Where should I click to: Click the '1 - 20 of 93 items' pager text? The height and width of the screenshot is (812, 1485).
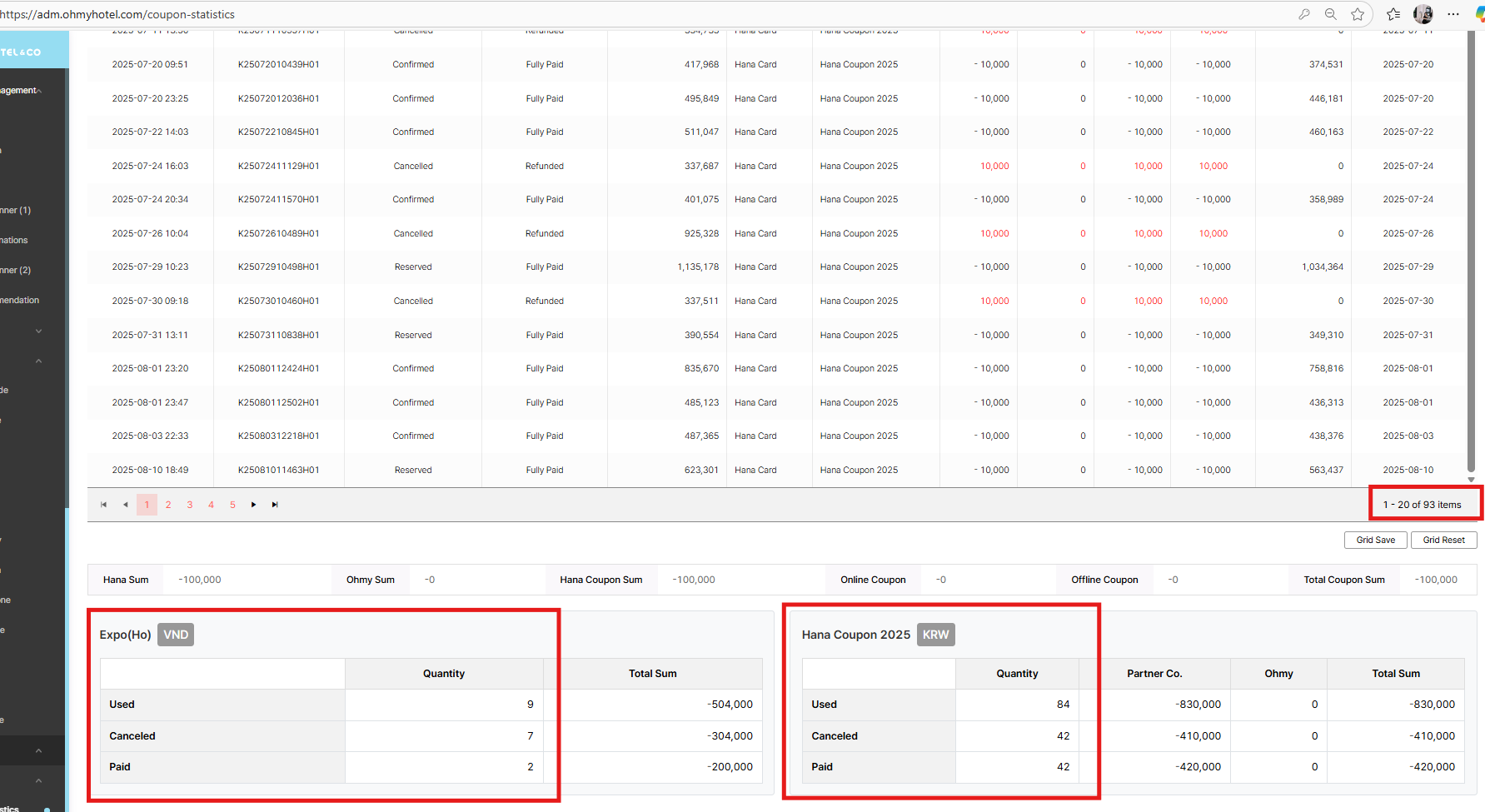coord(1423,505)
